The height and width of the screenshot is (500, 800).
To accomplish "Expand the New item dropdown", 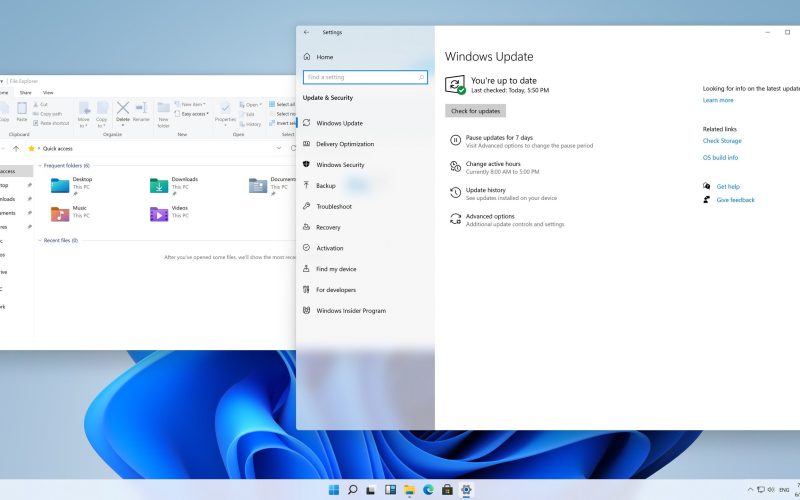I will click(x=190, y=105).
